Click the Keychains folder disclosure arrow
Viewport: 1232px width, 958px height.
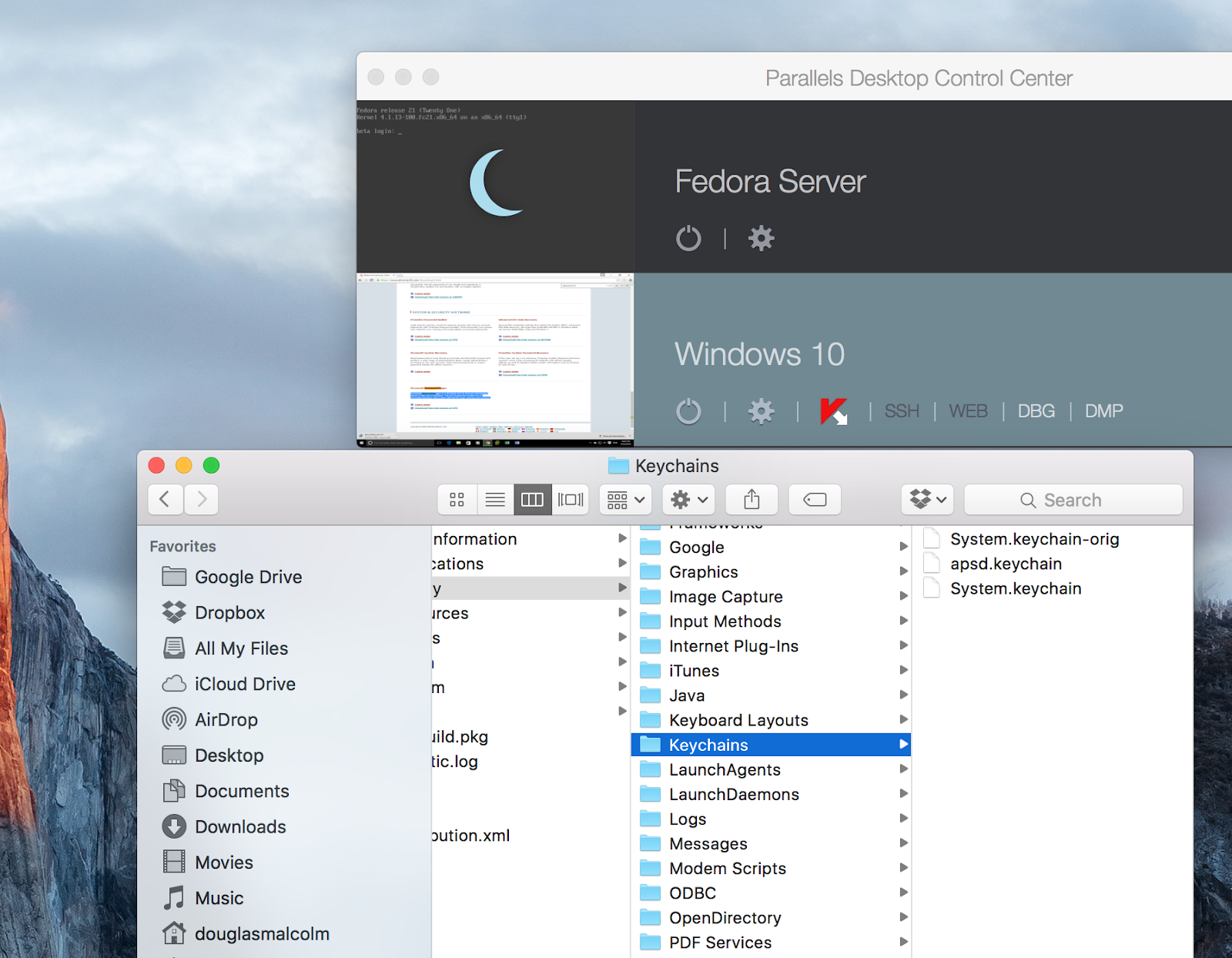pyautogui.click(x=903, y=744)
